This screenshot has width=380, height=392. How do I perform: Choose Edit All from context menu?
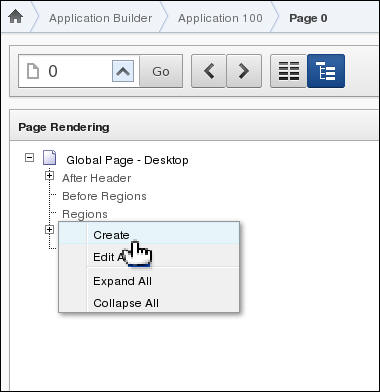tap(149, 257)
